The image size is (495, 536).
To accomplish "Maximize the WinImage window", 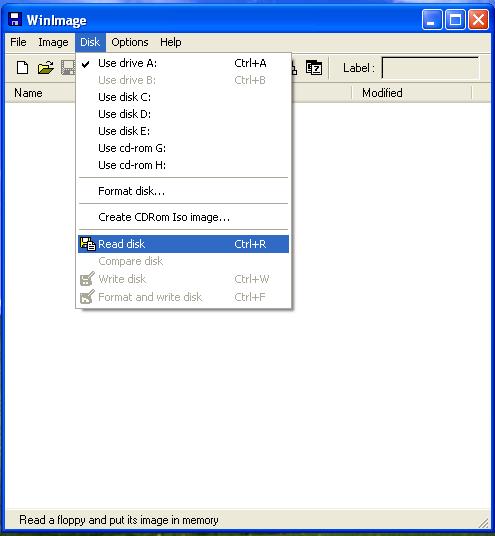I will [x=455, y=20].
